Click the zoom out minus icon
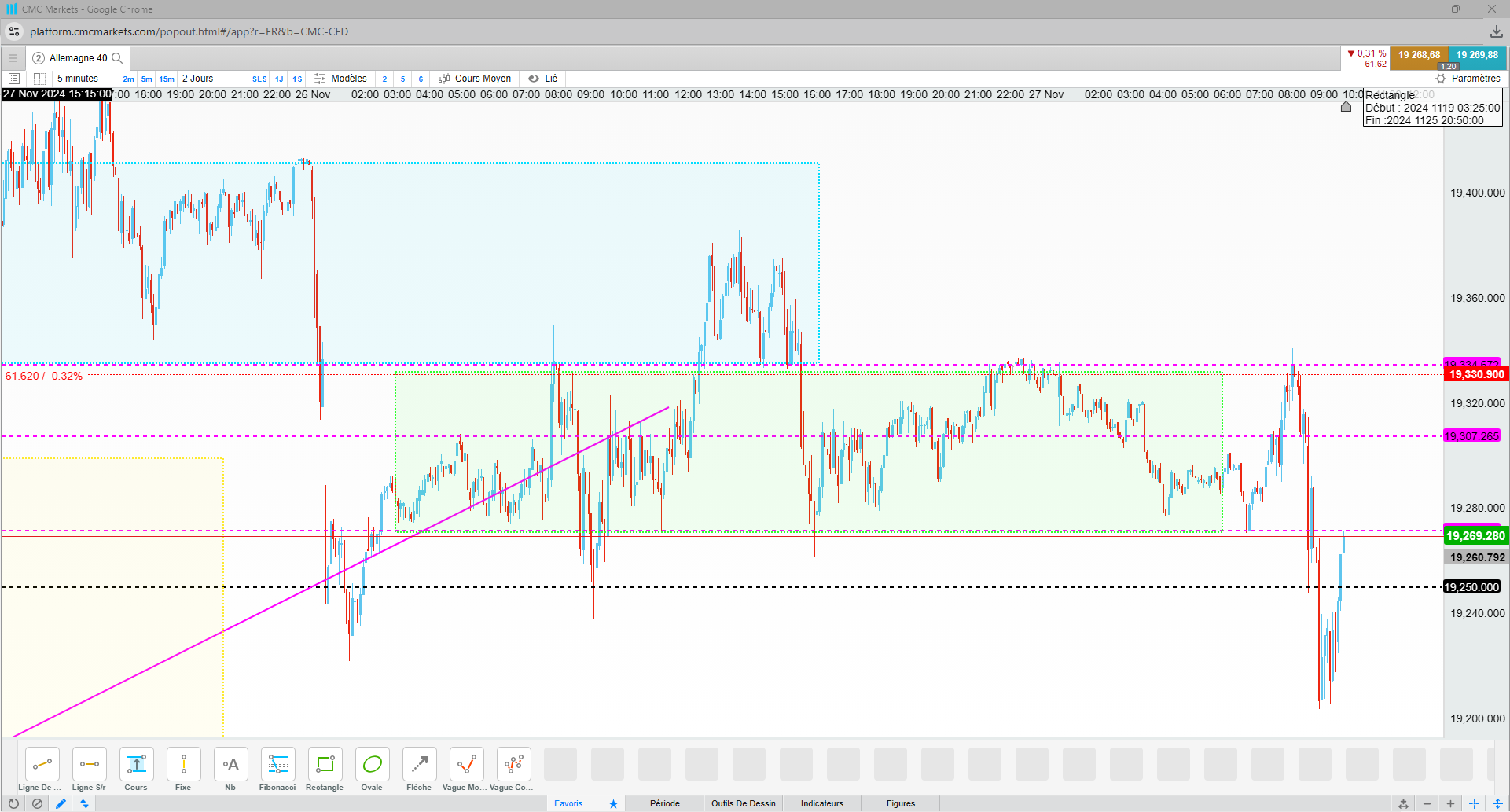Screen dimensions: 1510x812 [x=1427, y=803]
